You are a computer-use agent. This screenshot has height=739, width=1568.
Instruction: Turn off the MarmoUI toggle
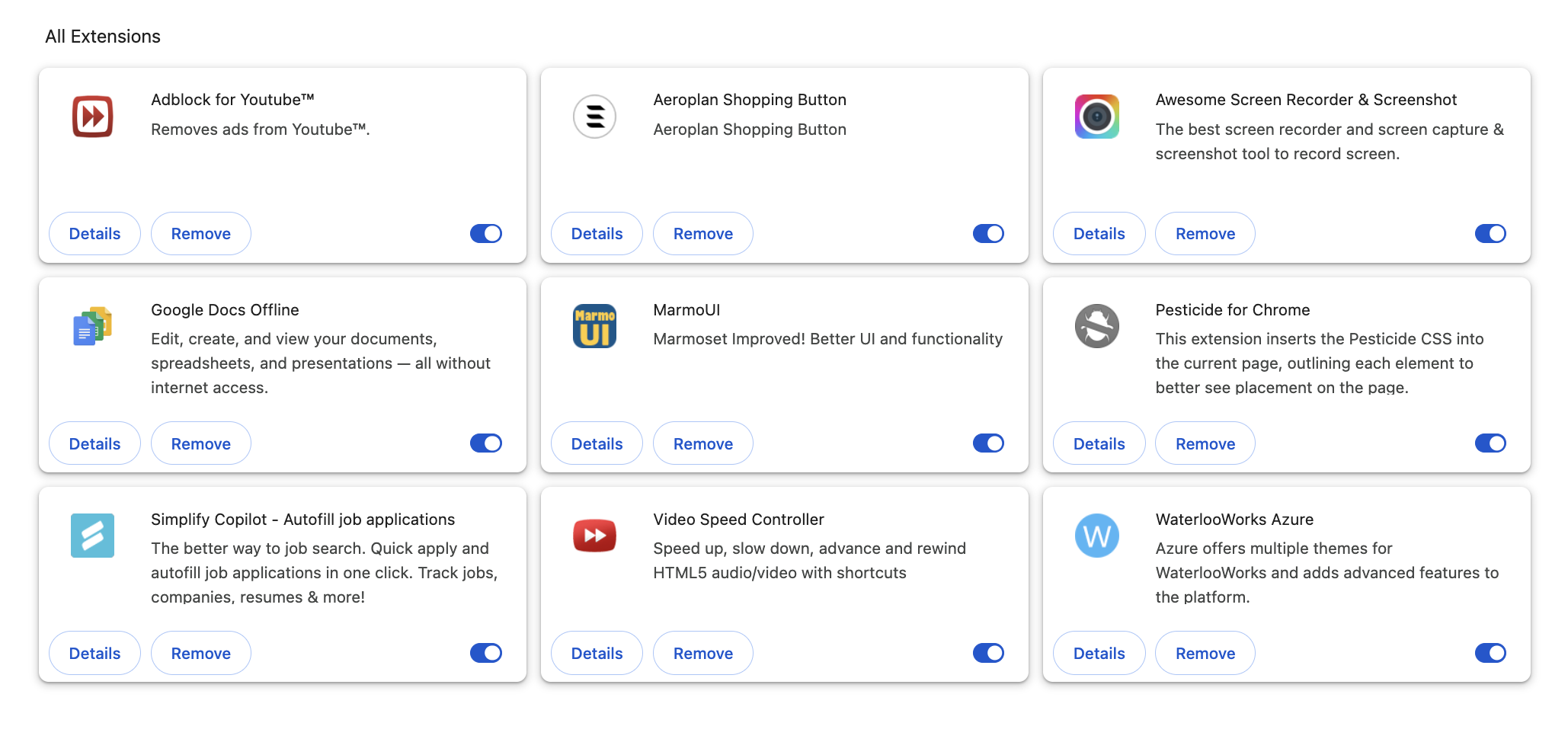(x=988, y=443)
